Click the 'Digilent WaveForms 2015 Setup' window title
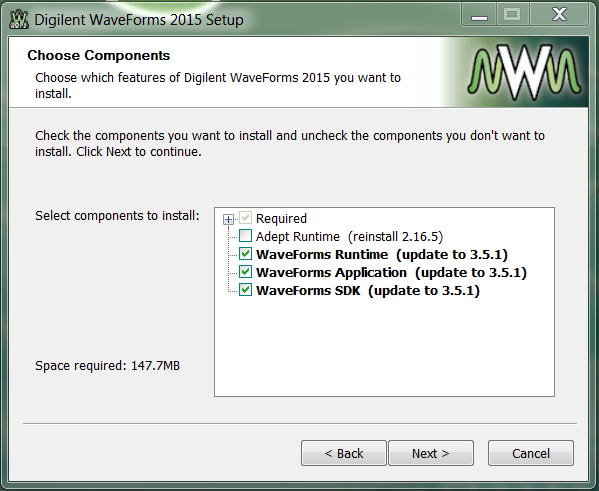The width and height of the screenshot is (599, 491). click(x=139, y=20)
